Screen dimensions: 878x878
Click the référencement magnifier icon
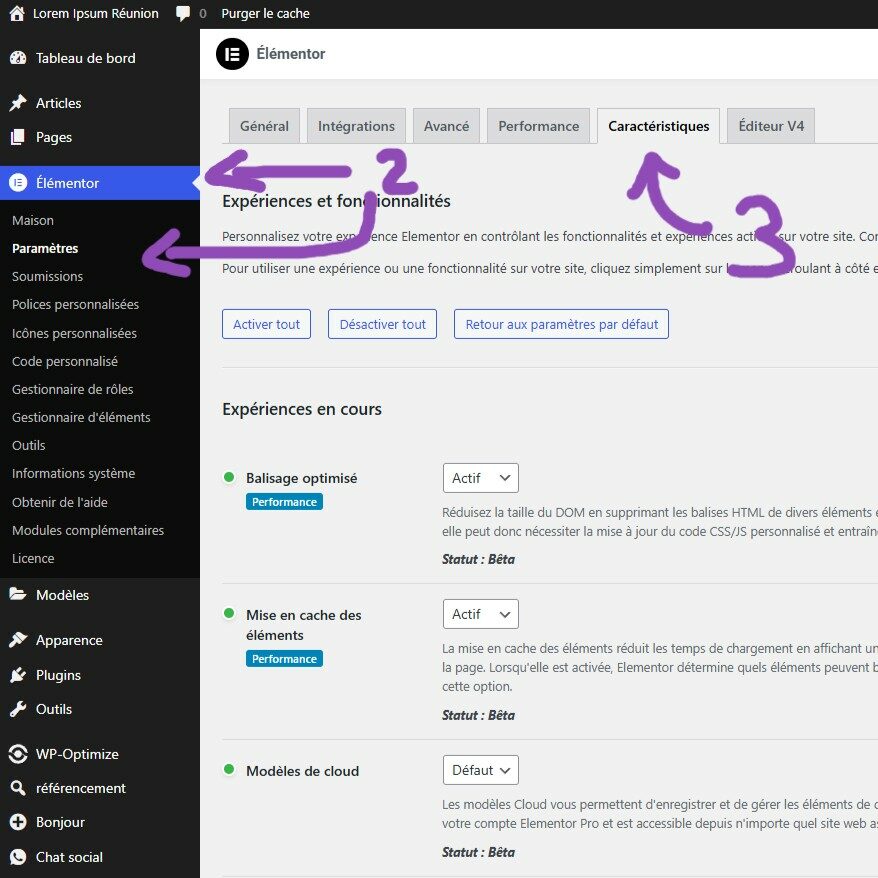tap(18, 788)
